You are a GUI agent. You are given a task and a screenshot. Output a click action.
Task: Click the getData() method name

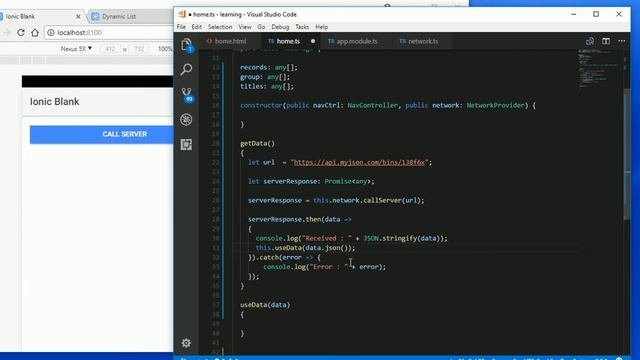258,143
